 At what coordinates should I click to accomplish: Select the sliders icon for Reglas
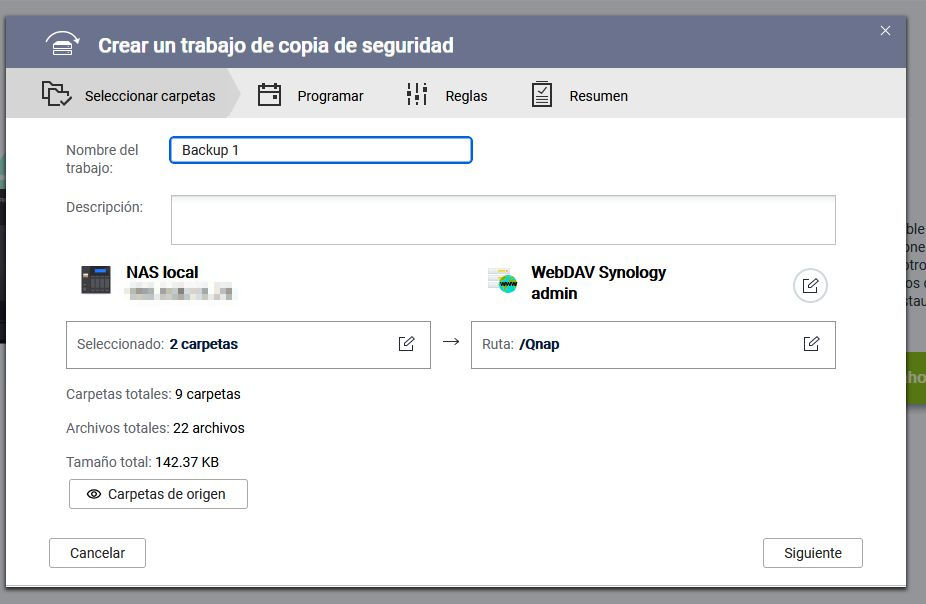417,95
